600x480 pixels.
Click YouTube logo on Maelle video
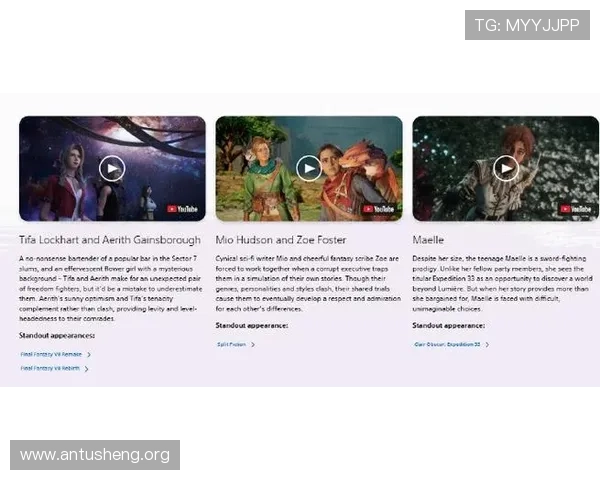(x=577, y=209)
